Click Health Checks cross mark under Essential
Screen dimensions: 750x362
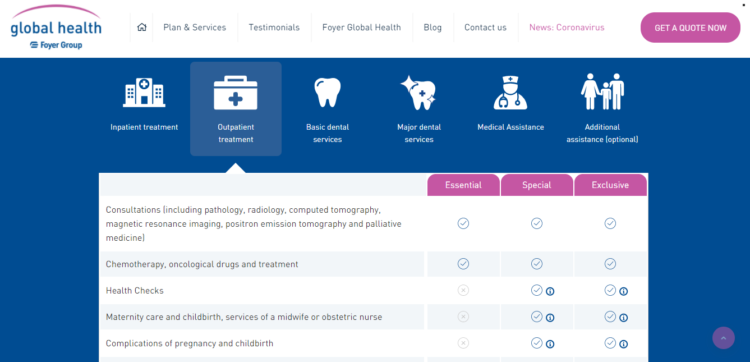click(x=463, y=290)
